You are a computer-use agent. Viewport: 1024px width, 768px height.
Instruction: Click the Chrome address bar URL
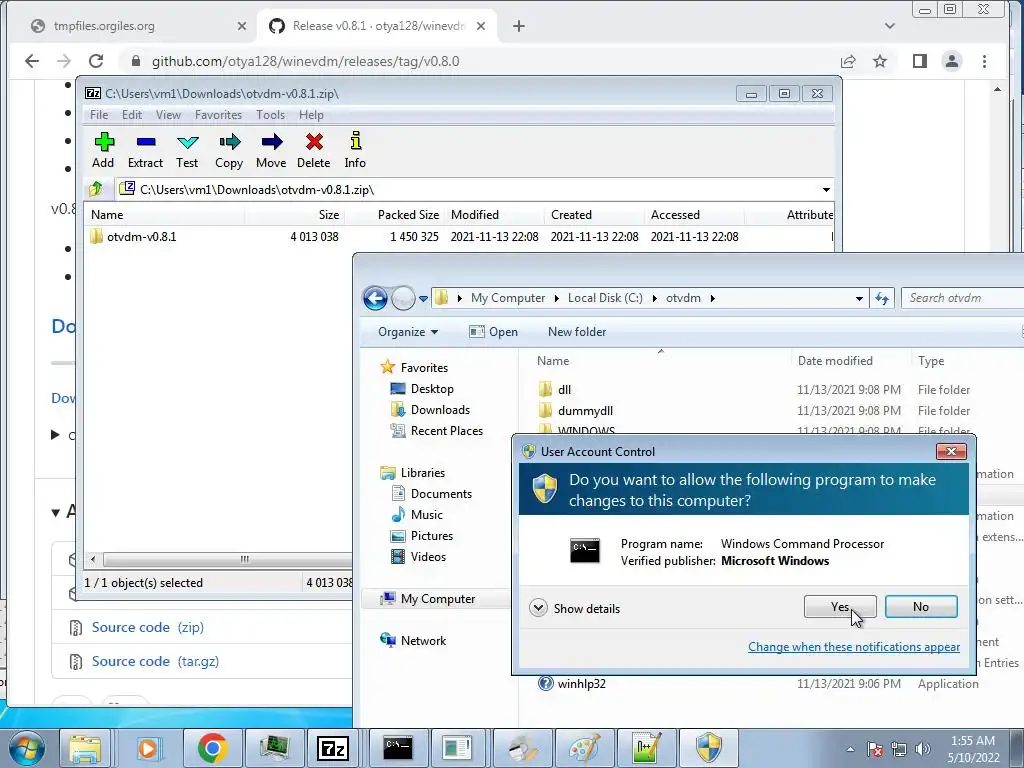coord(306,61)
